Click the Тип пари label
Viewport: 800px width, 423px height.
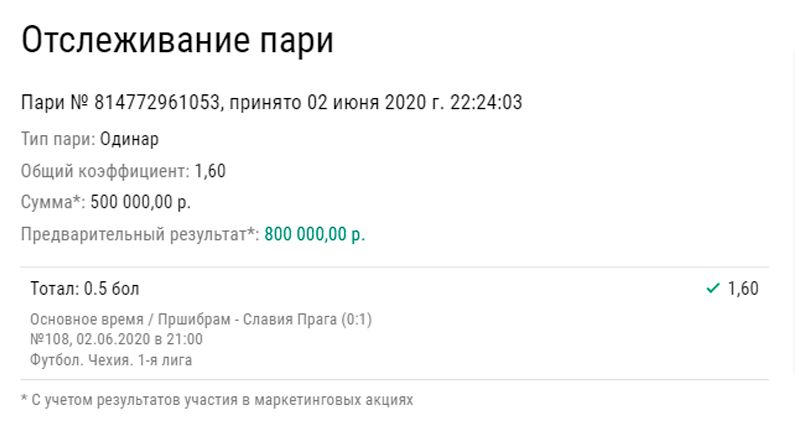click(58, 139)
